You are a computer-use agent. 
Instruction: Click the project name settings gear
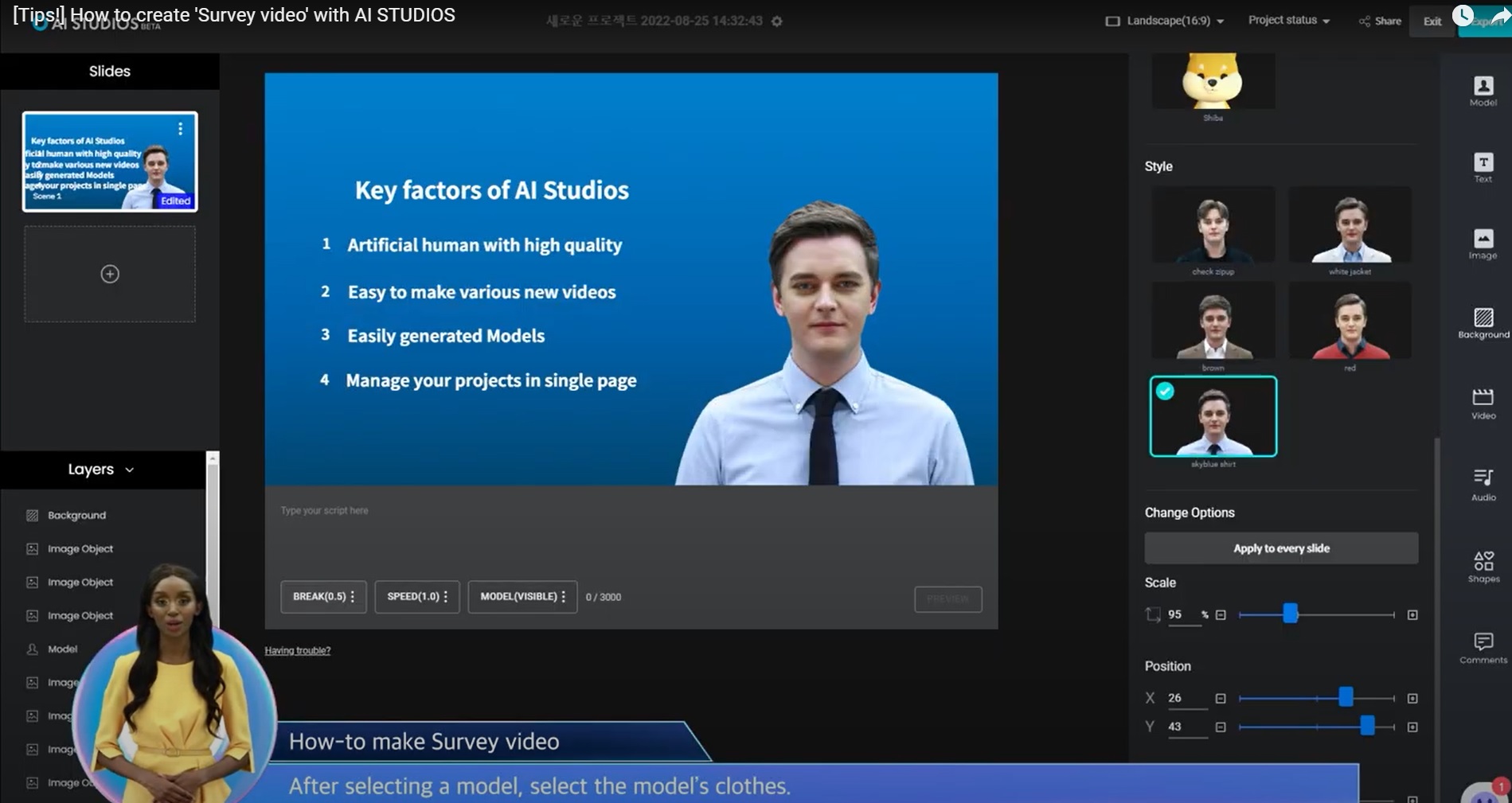tap(777, 21)
